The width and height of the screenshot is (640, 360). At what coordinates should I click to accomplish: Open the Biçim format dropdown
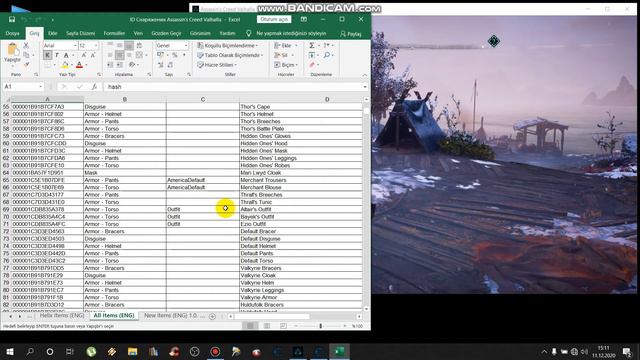click(x=286, y=65)
